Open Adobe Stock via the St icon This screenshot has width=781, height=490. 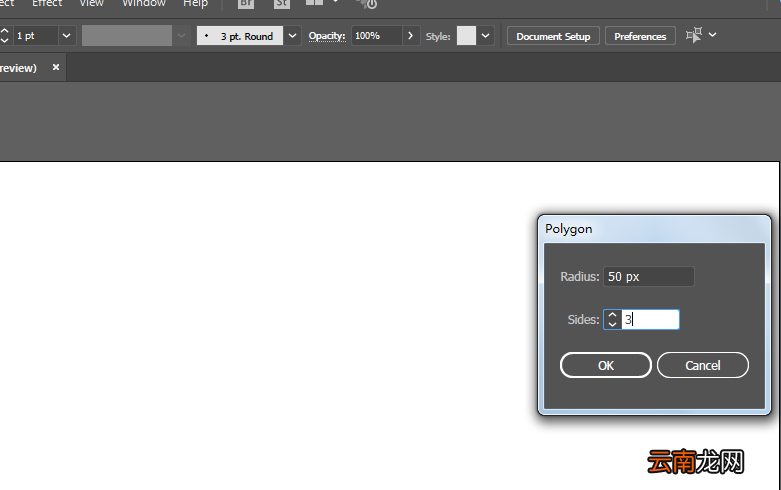pos(282,3)
